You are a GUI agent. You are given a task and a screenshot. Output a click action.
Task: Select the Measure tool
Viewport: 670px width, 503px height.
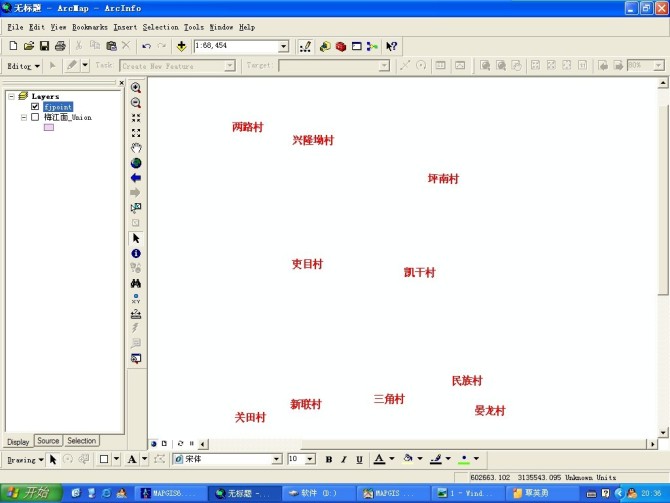136,314
